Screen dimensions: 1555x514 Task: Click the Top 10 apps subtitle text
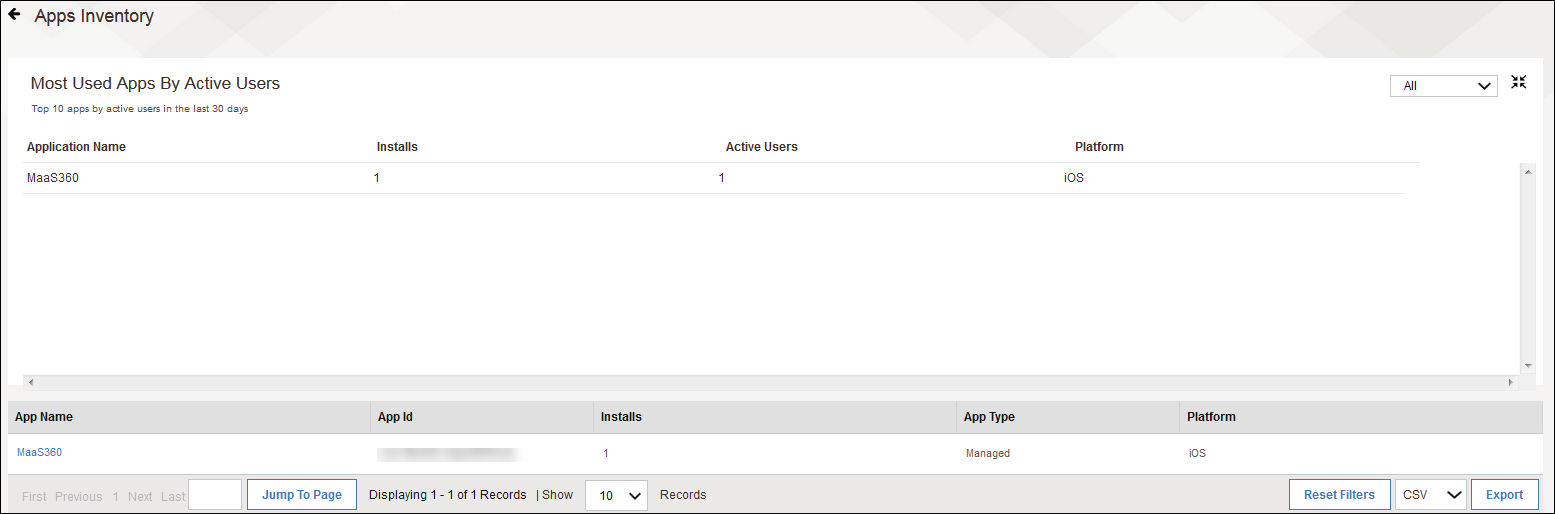[x=140, y=109]
